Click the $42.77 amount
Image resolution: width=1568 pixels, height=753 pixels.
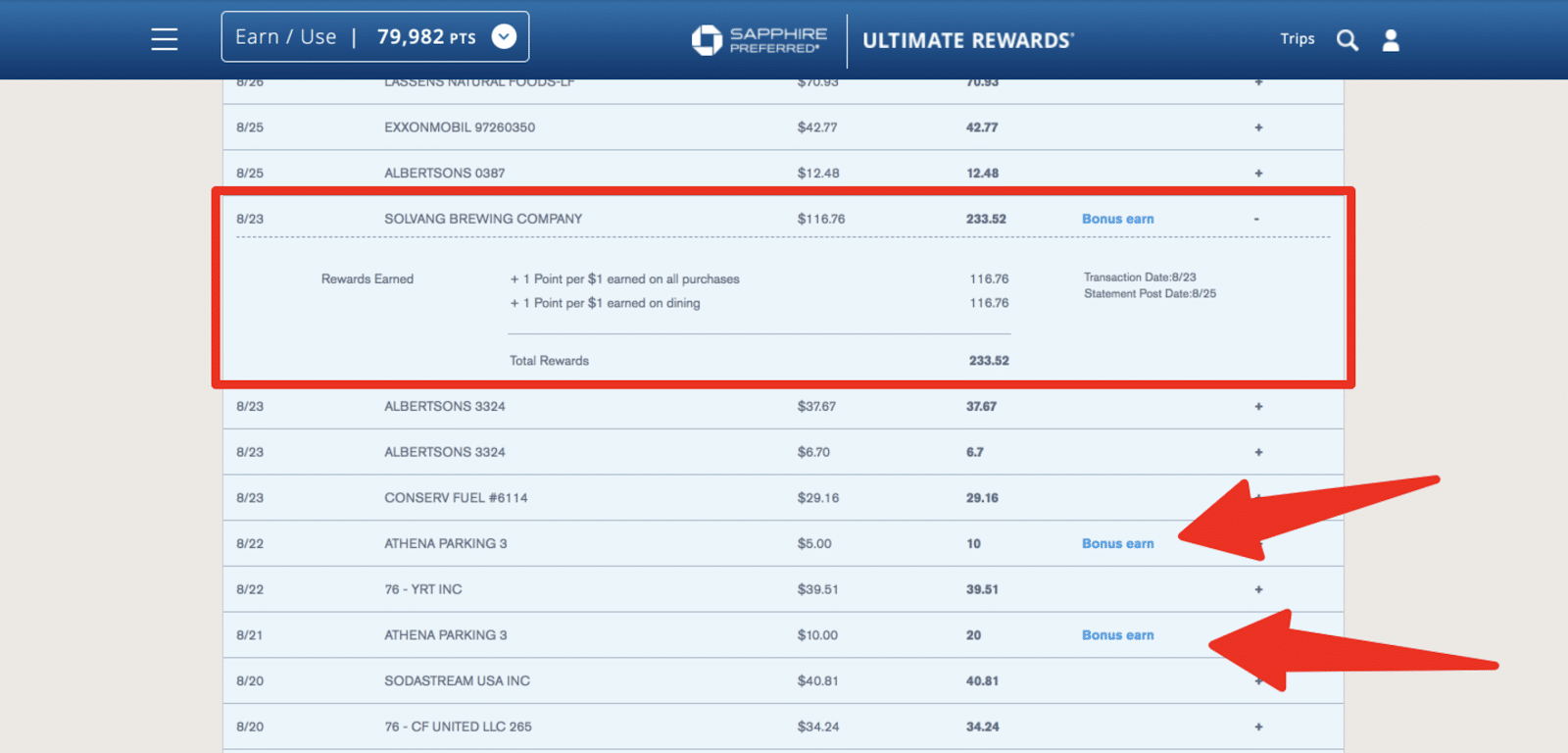tap(817, 127)
